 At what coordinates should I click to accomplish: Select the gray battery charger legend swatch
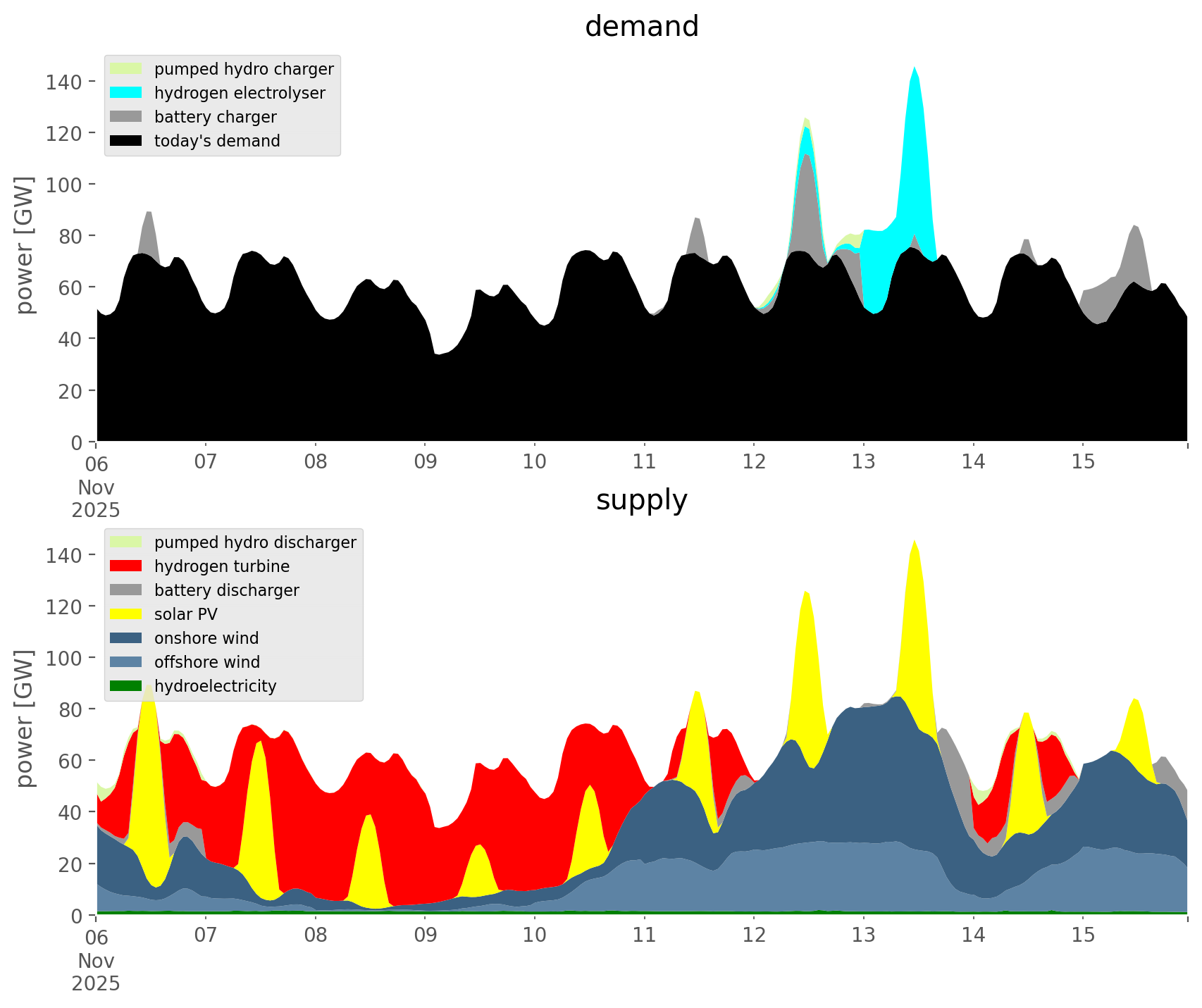coord(126,117)
